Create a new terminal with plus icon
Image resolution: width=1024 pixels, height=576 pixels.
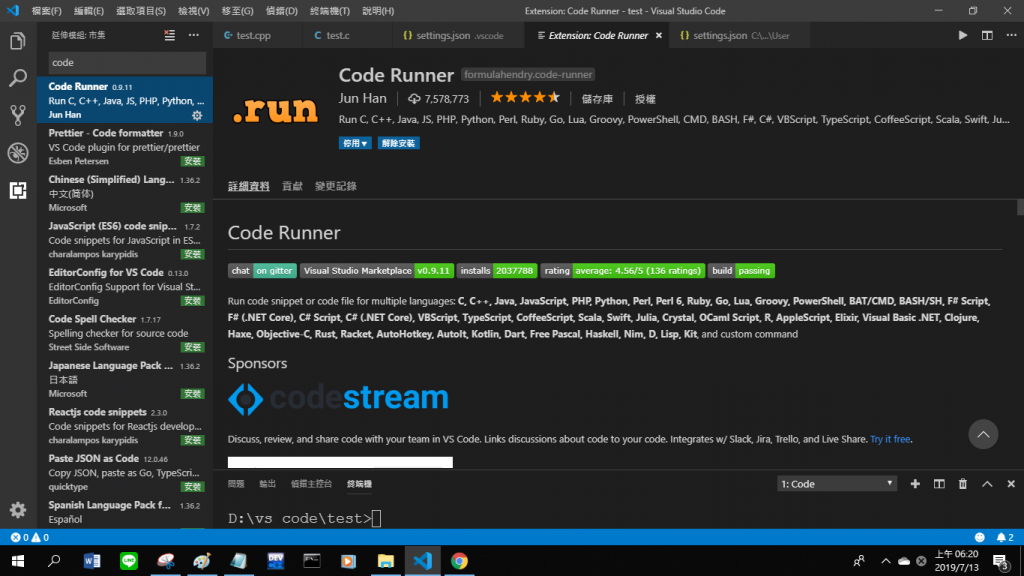click(915, 484)
